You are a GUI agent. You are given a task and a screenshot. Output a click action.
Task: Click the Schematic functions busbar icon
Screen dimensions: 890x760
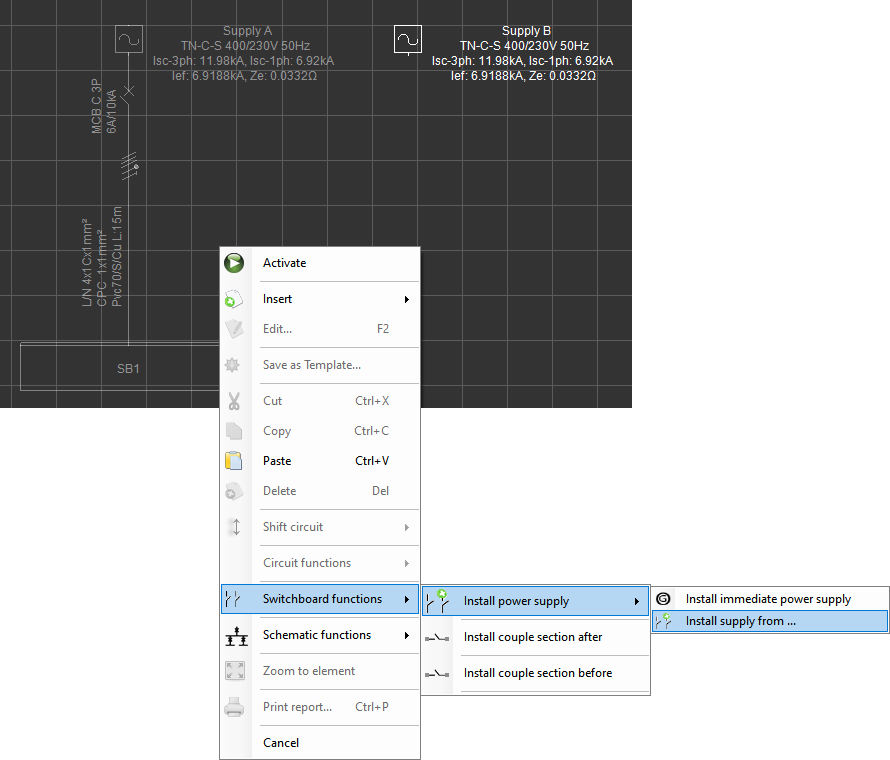(236, 636)
